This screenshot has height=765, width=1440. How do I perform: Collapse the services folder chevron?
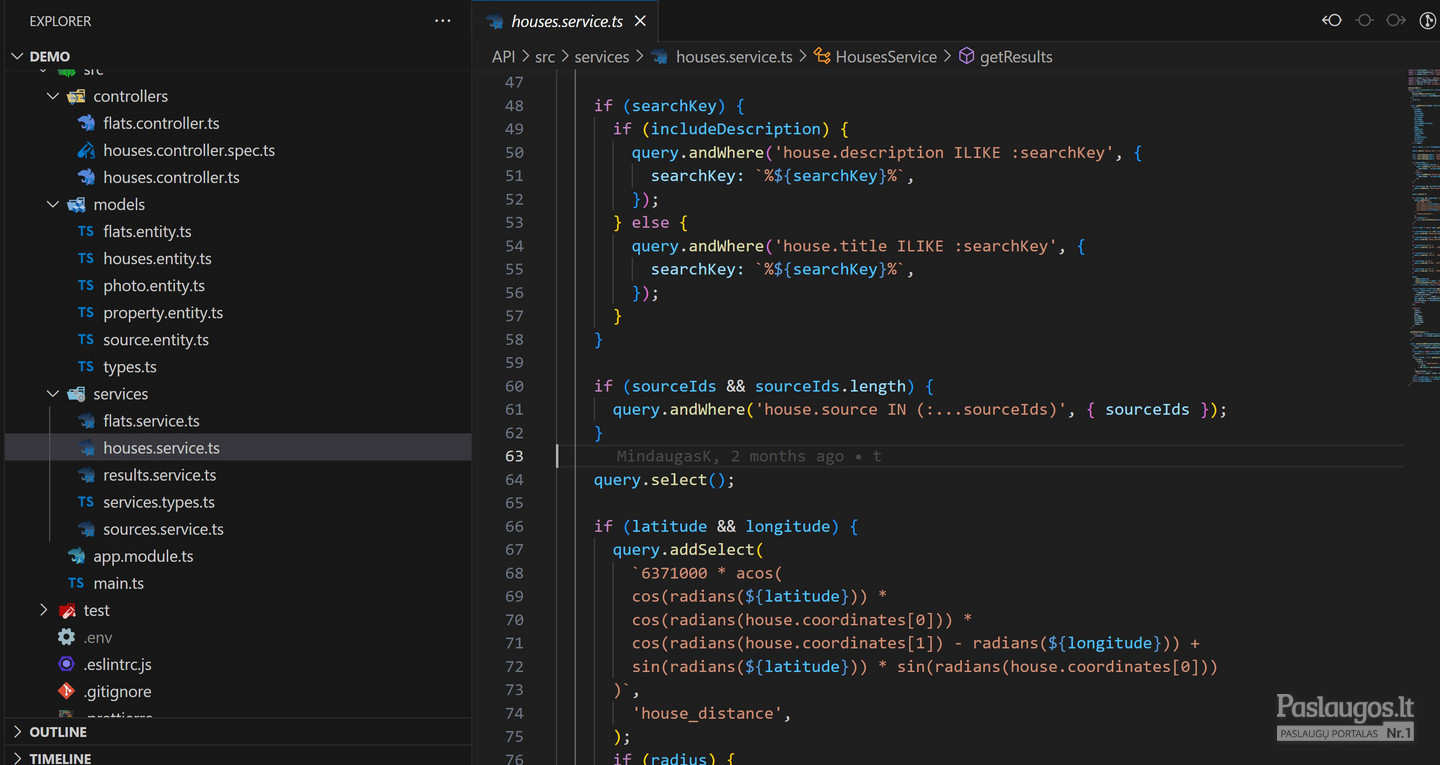coord(53,394)
